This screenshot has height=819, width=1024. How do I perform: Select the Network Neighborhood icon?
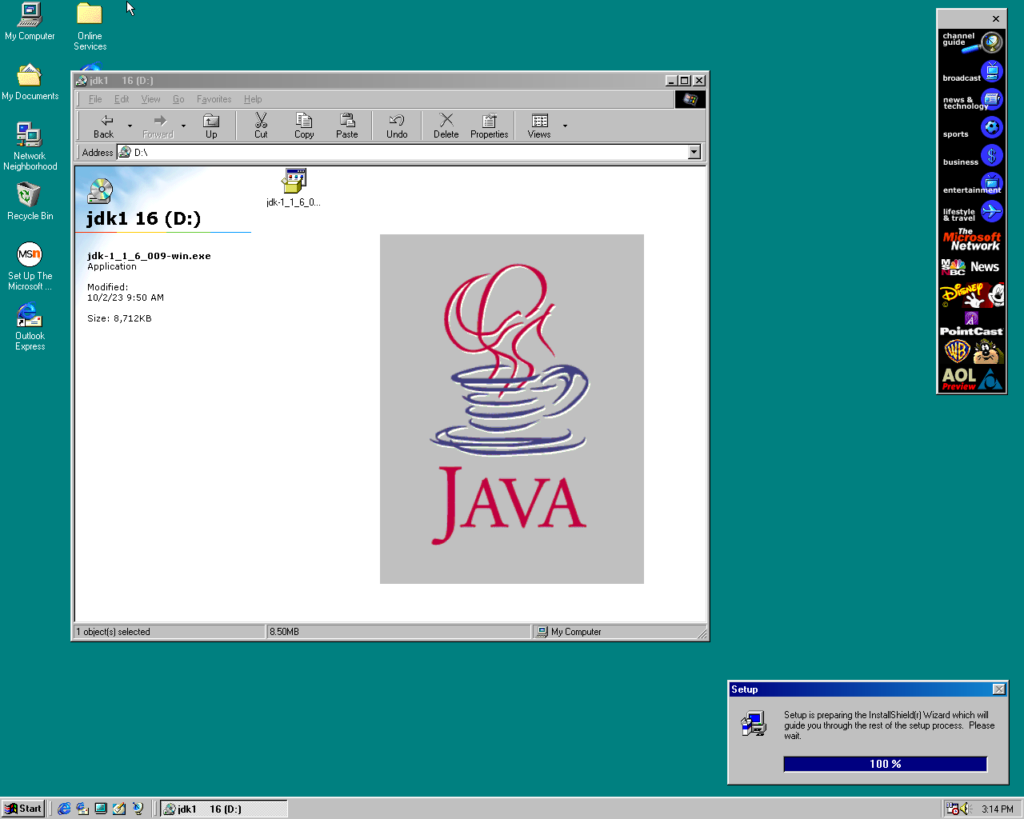point(29,146)
